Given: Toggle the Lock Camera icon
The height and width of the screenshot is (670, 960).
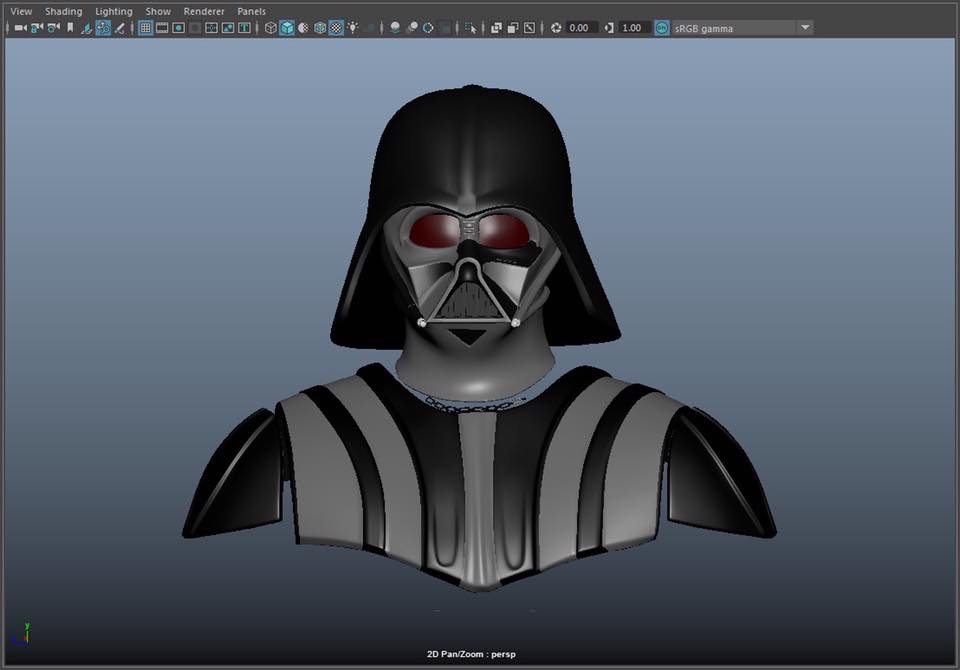Looking at the screenshot, I should point(37,28).
